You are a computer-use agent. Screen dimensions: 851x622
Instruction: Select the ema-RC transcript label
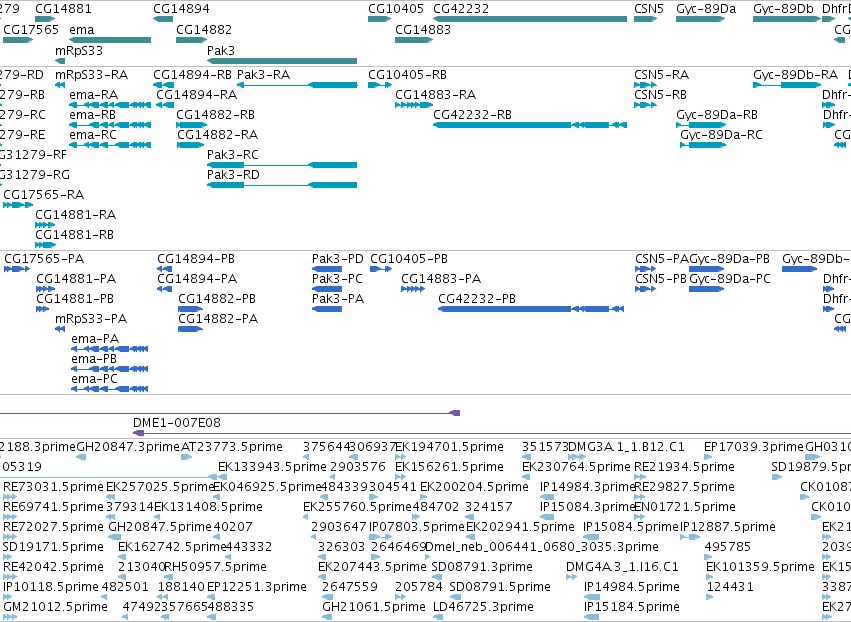pos(93,135)
